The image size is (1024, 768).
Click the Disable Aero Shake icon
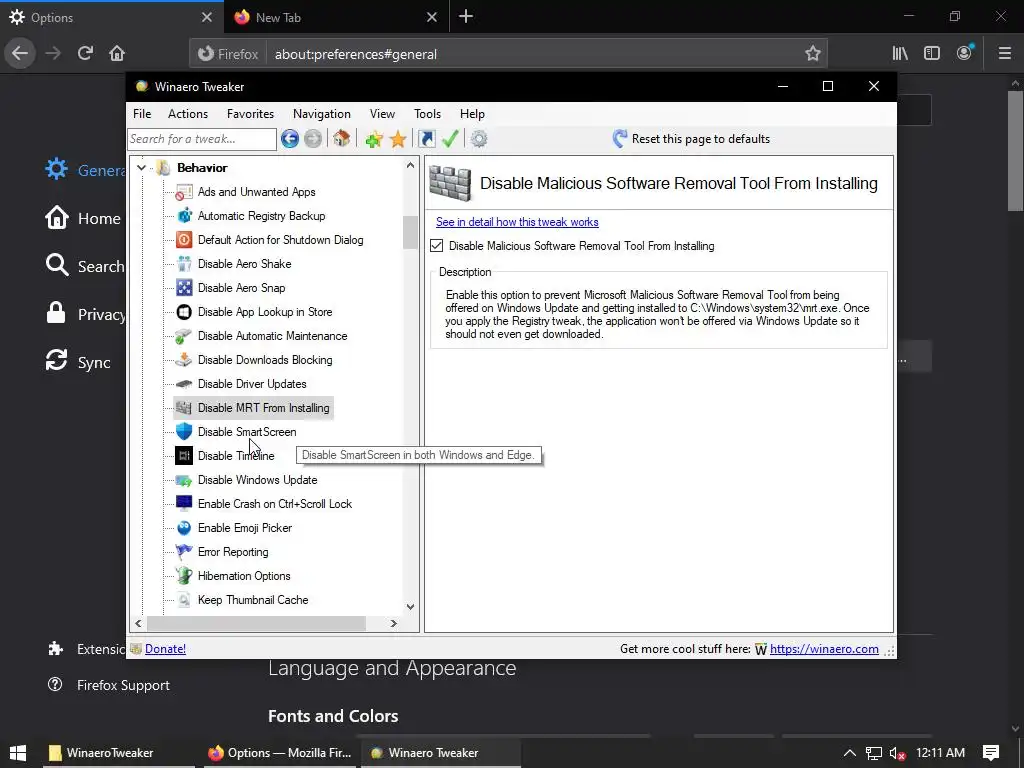(184, 264)
